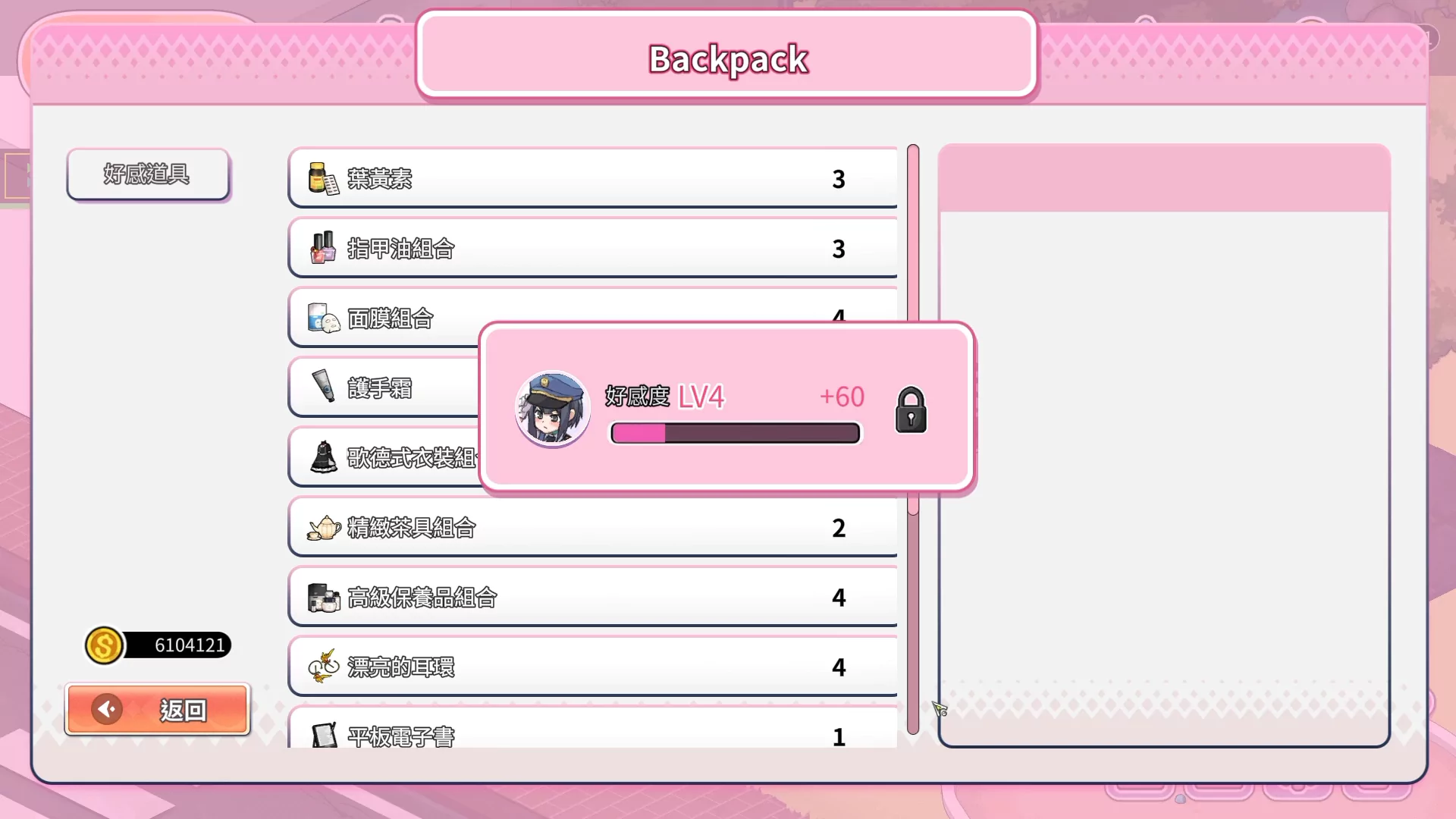Viewport: 1456px width, 819px height.
Task: Click the padlock icon in the affection popup
Action: (x=911, y=410)
